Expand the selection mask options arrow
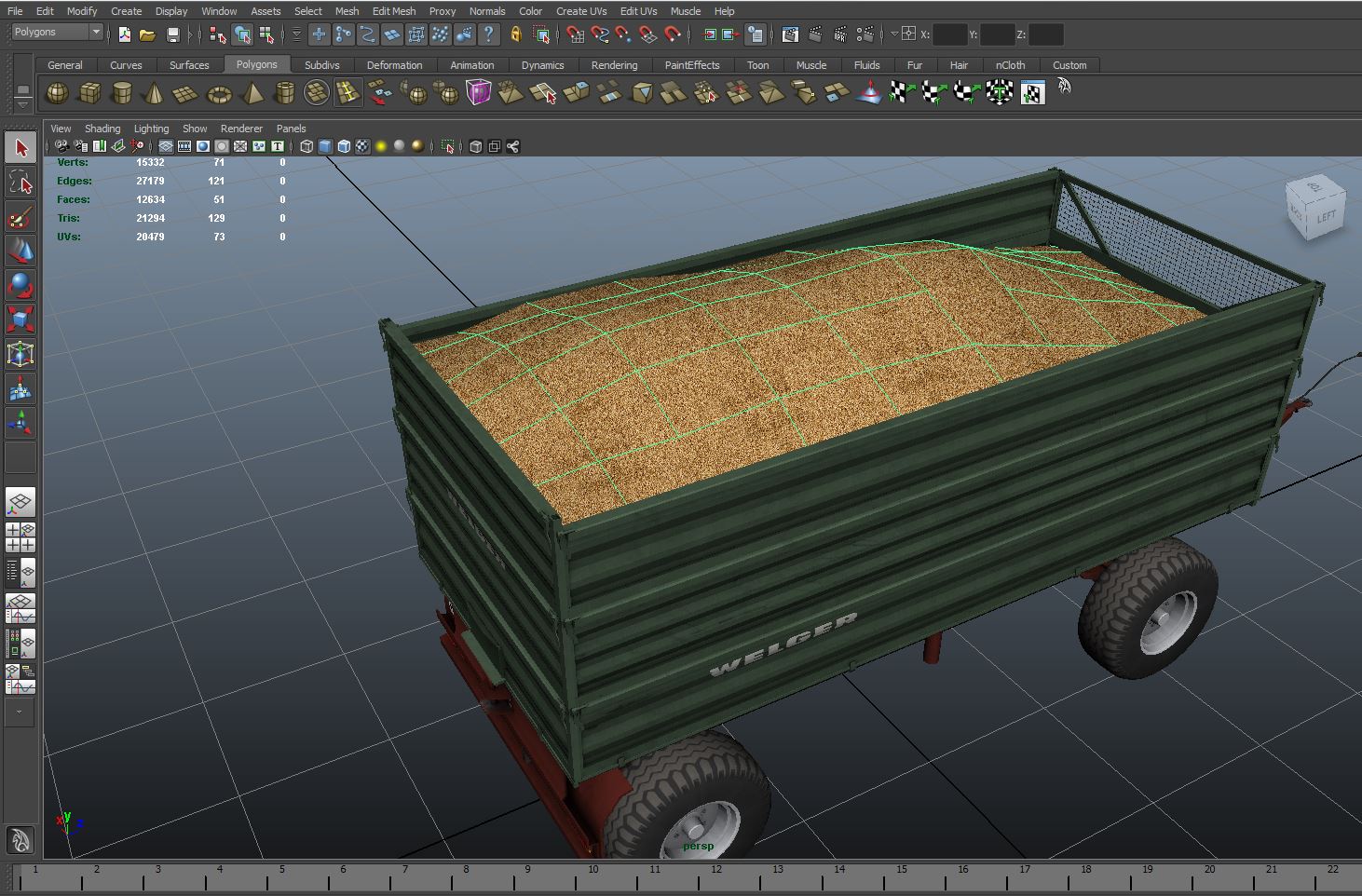Image resolution: width=1362 pixels, height=896 pixels. [296, 34]
